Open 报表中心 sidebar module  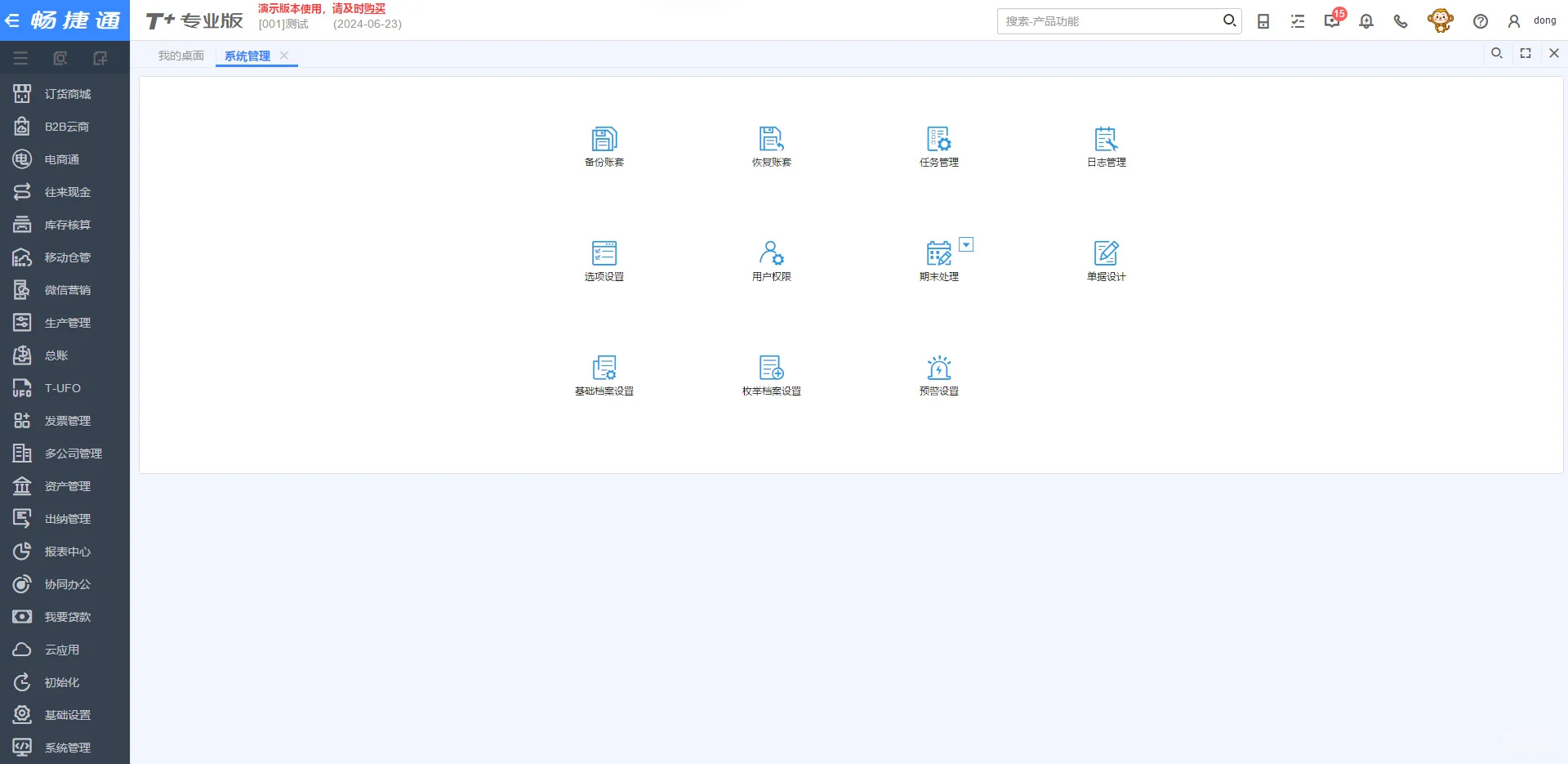[65, 552]
